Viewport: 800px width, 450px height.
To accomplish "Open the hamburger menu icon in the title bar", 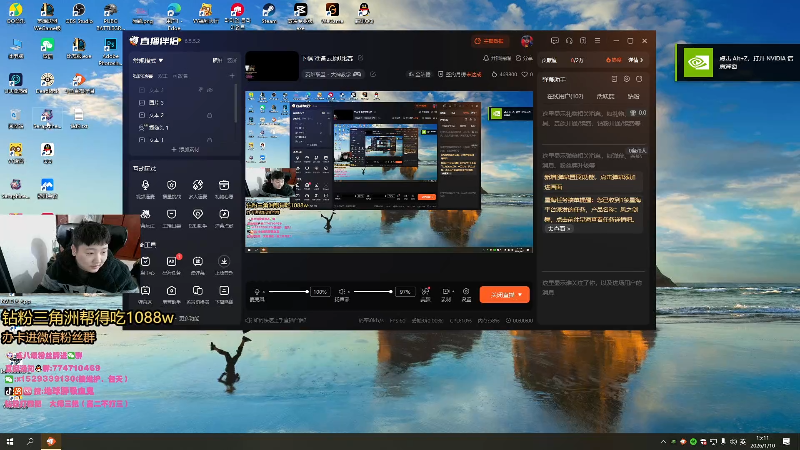I will (x=597, y=41).
